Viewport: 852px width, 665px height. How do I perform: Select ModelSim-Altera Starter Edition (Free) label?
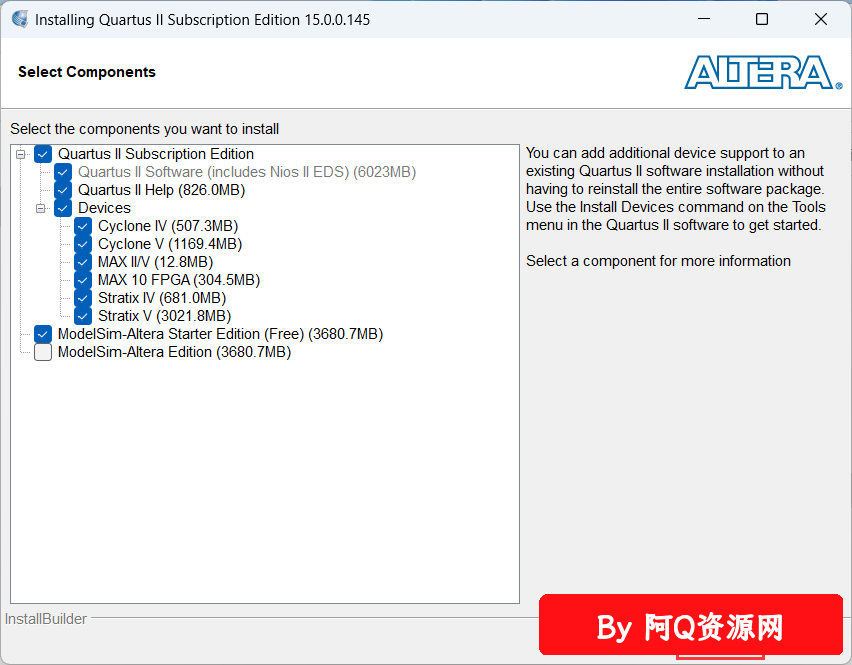(x=220, y=334)
